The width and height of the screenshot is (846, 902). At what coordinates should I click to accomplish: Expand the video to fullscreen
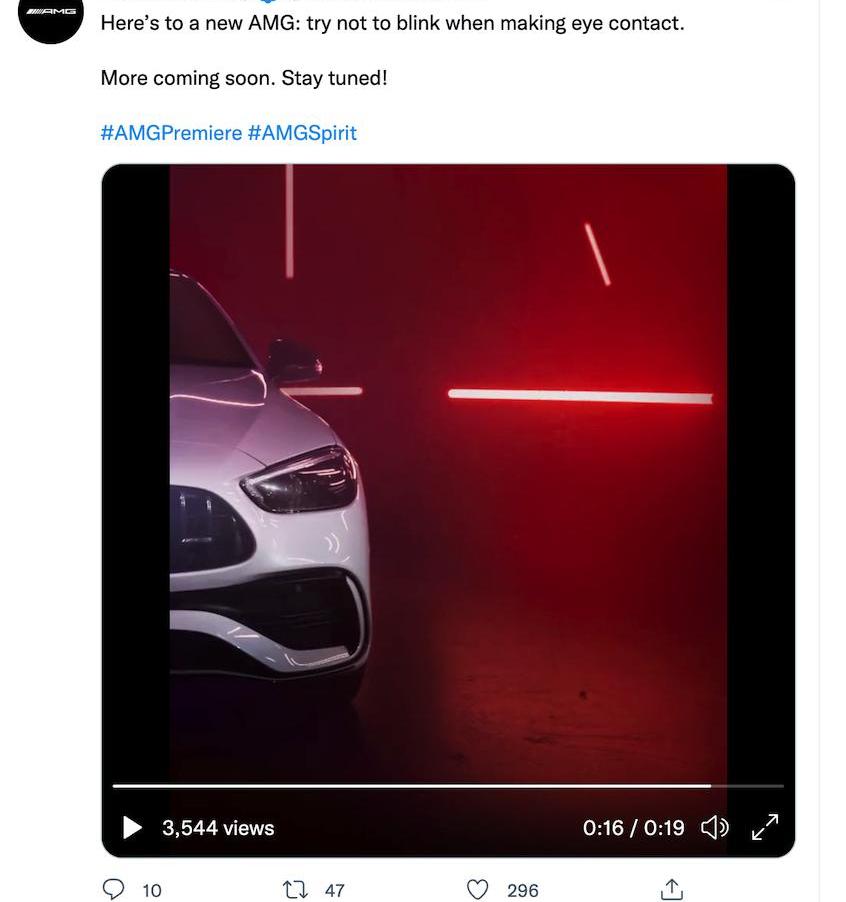point(765,827)
